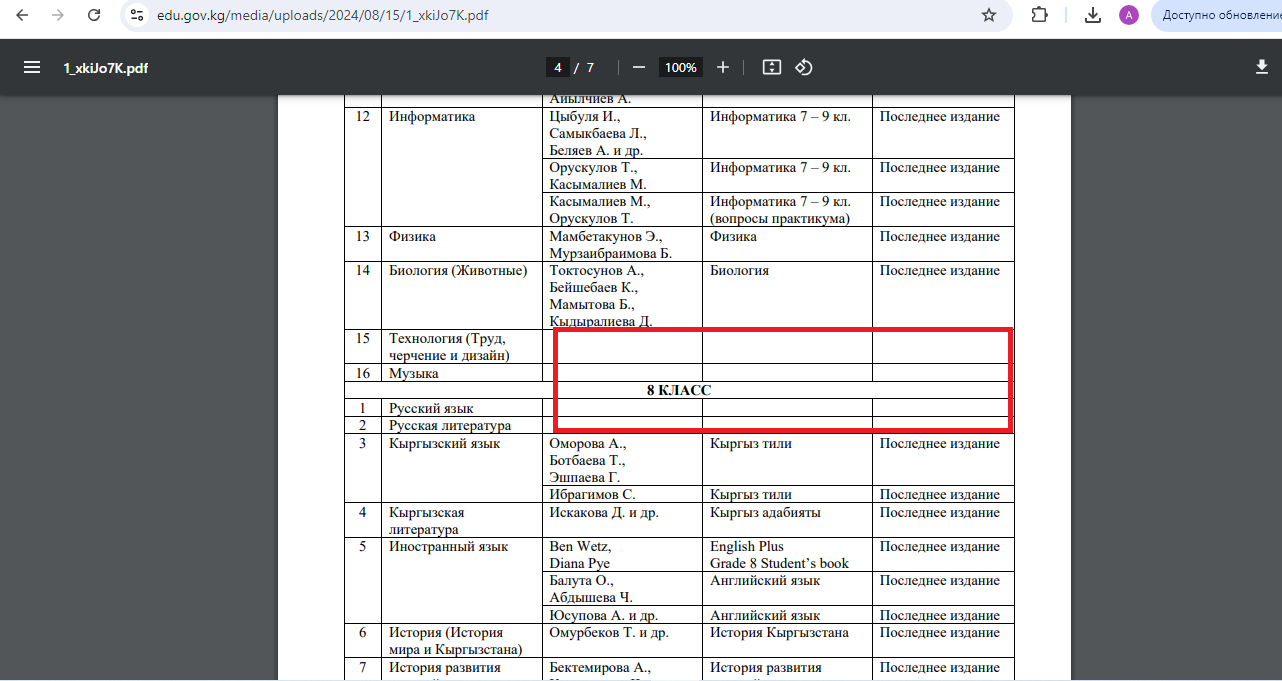Image resolution: width=1282 pixels, height=681 pixels.
Task: Download the PDF from viewer toolbar
Action: 1261,67
